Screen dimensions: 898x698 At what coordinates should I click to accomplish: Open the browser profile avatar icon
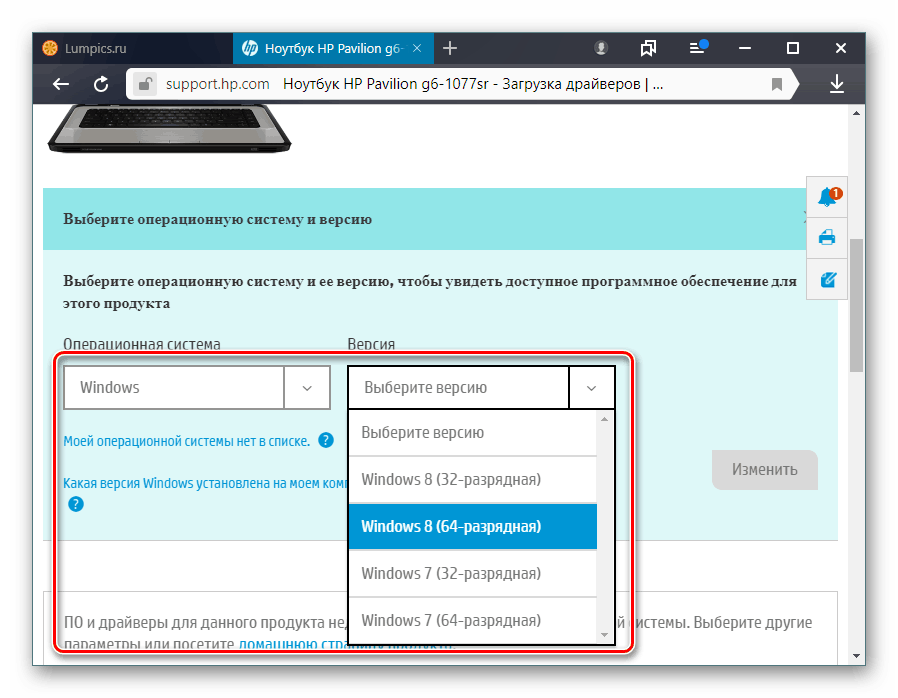(601, 48)
